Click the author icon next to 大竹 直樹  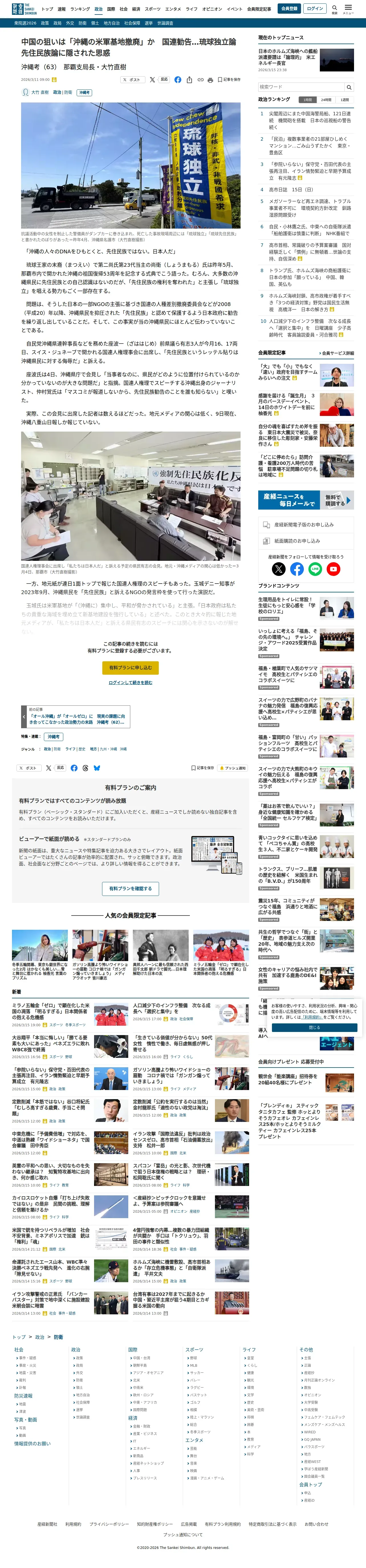click(26, 93)
